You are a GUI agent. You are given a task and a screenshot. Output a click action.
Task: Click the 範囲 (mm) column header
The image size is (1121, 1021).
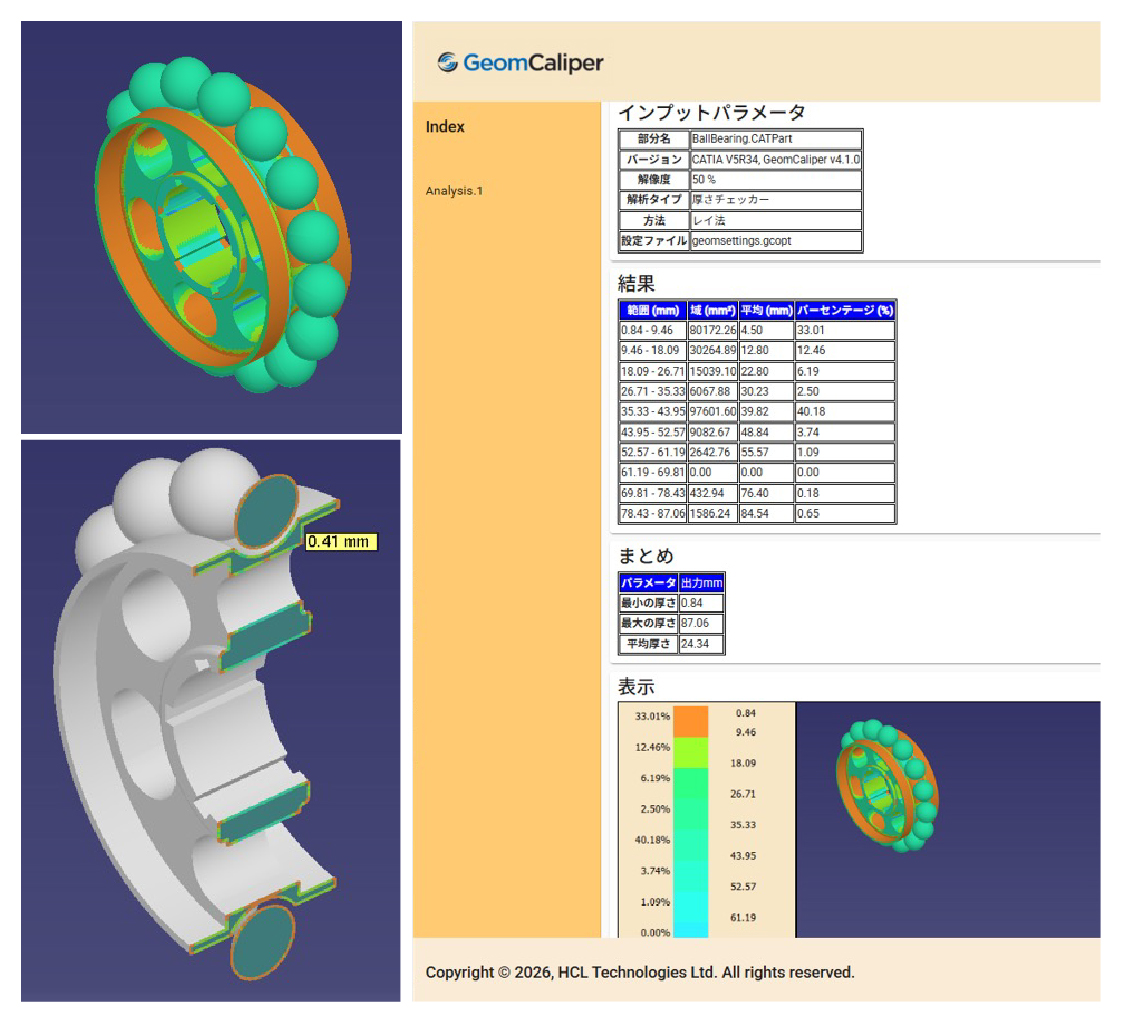click(x=653, y=310)
